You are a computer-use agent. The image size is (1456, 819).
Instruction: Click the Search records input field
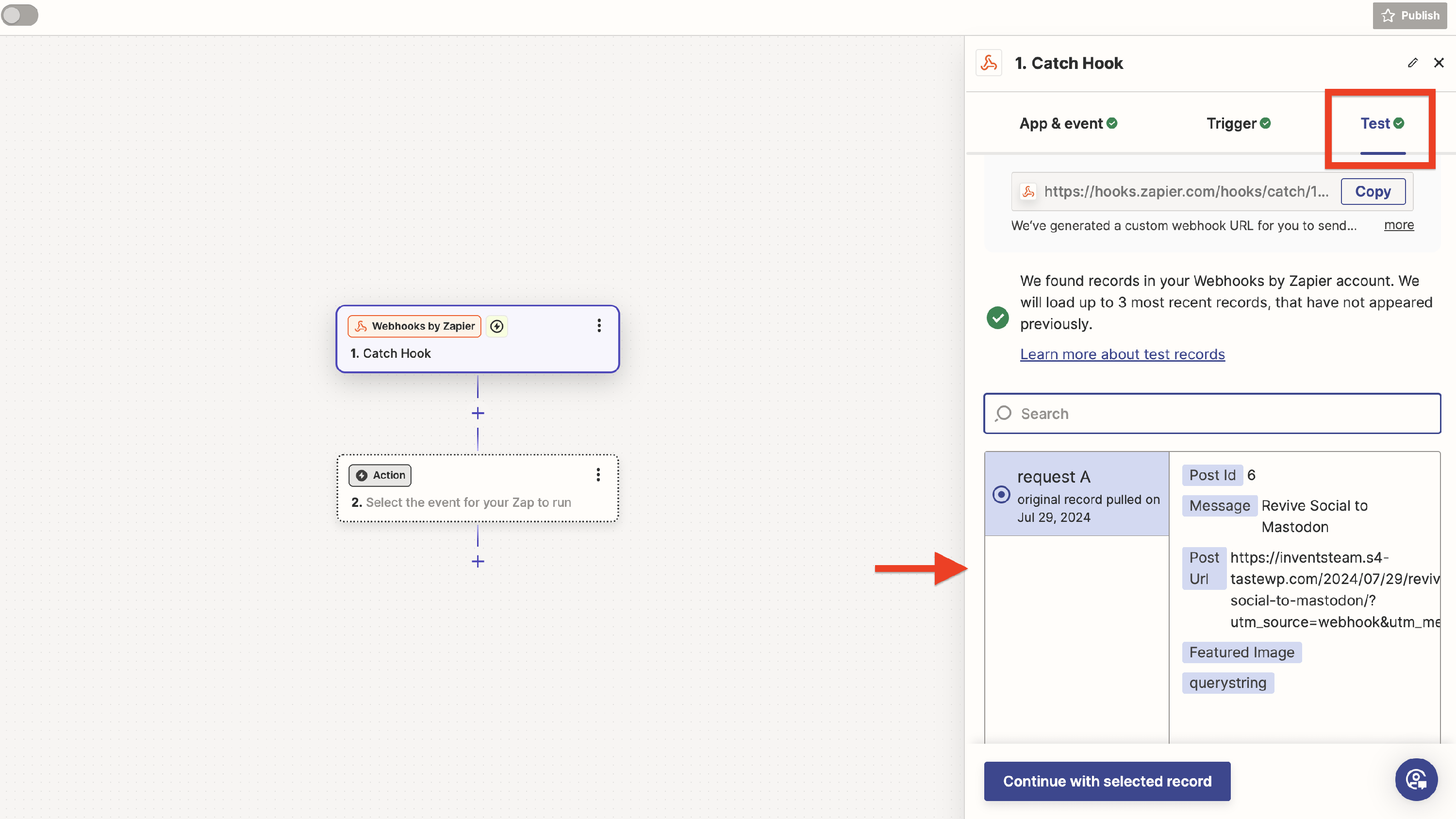(x=1212, y=414)
